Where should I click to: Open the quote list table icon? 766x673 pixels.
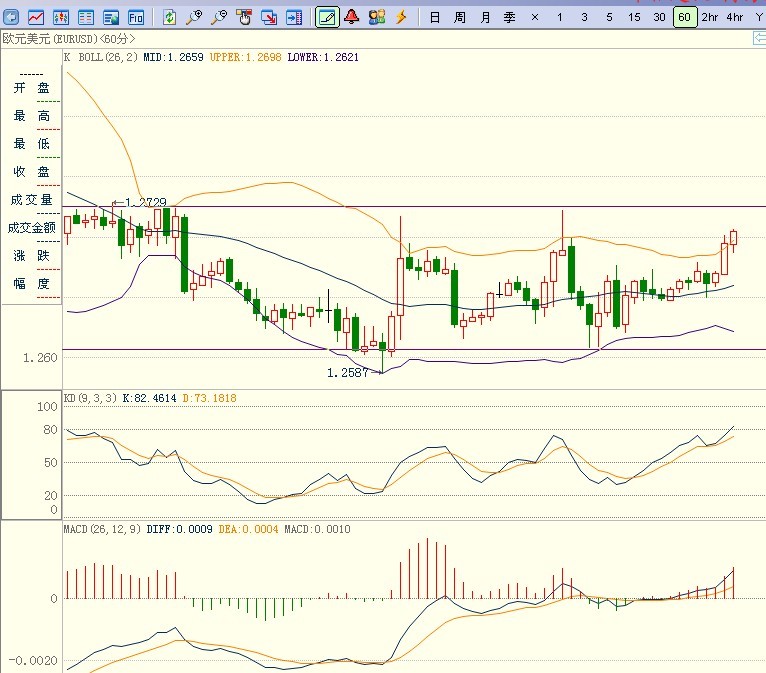coord(86,17)
